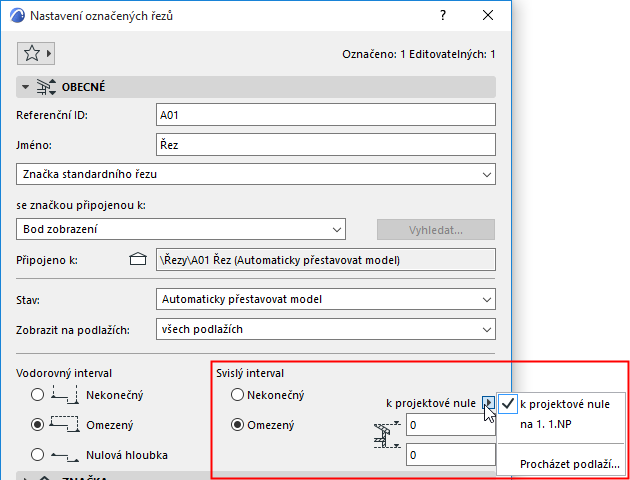Select Omezený vertical interval radio
Image resolution: width=630 pixels, height=480 pixels.
coord(237,425)
